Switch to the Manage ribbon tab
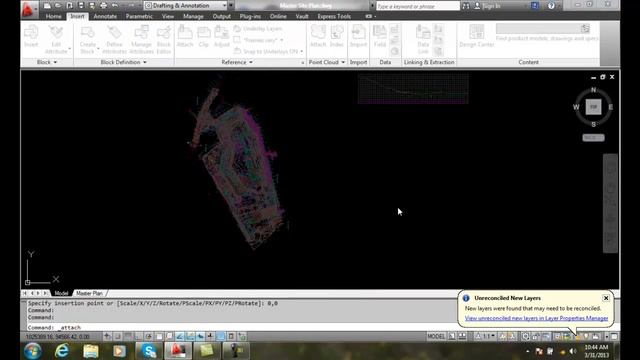The width and height of the screenshot is (640, 360). click(x=193, y=16)
